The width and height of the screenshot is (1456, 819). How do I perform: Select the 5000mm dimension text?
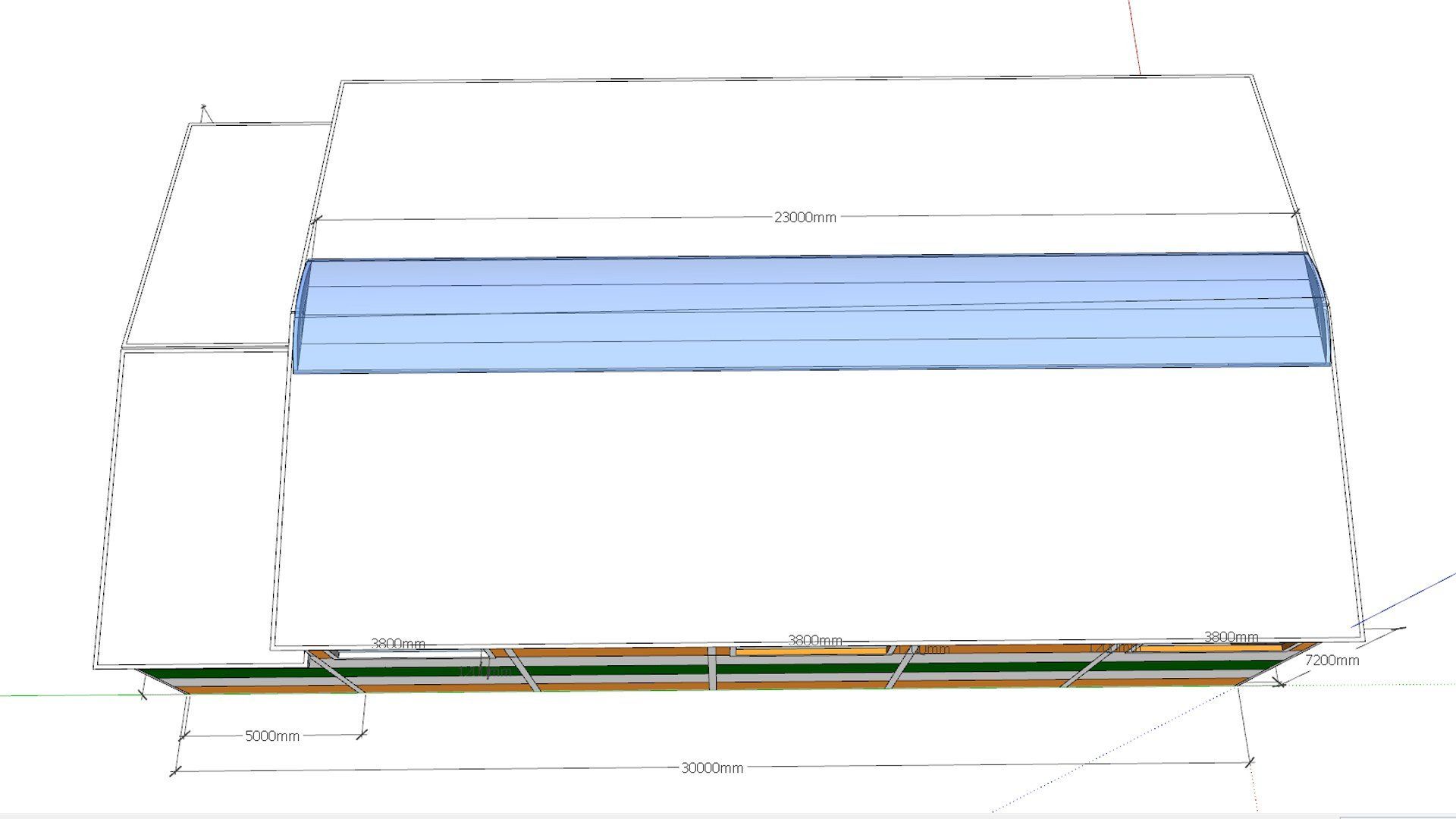point(271,736)
